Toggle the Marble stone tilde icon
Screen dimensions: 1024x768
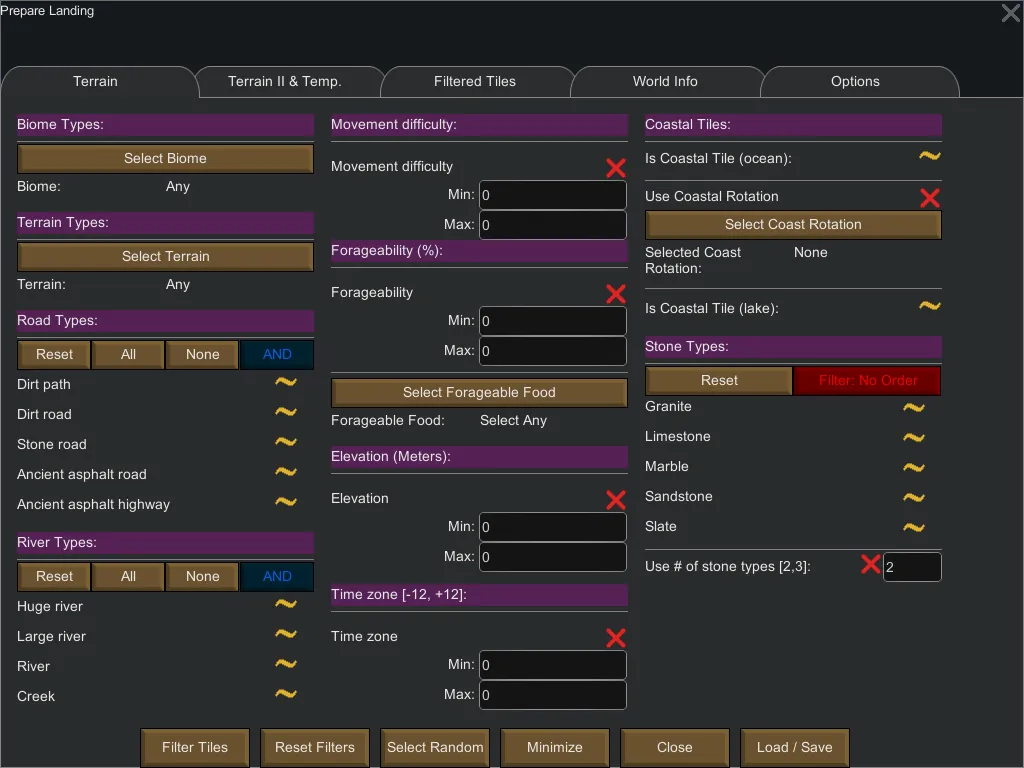click(x=913, y=468)
